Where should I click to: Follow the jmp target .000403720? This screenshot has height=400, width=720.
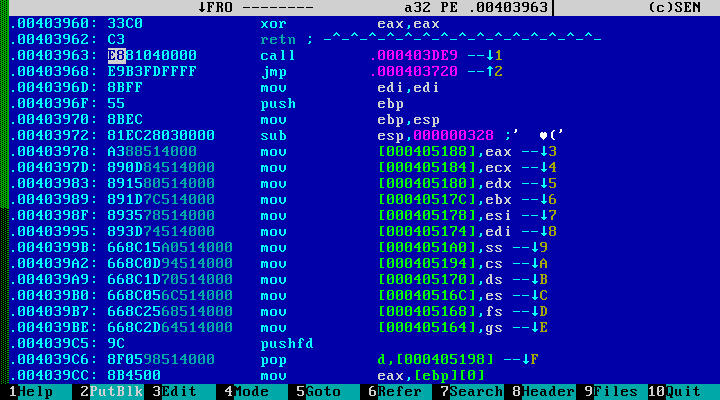pos(415,71)
